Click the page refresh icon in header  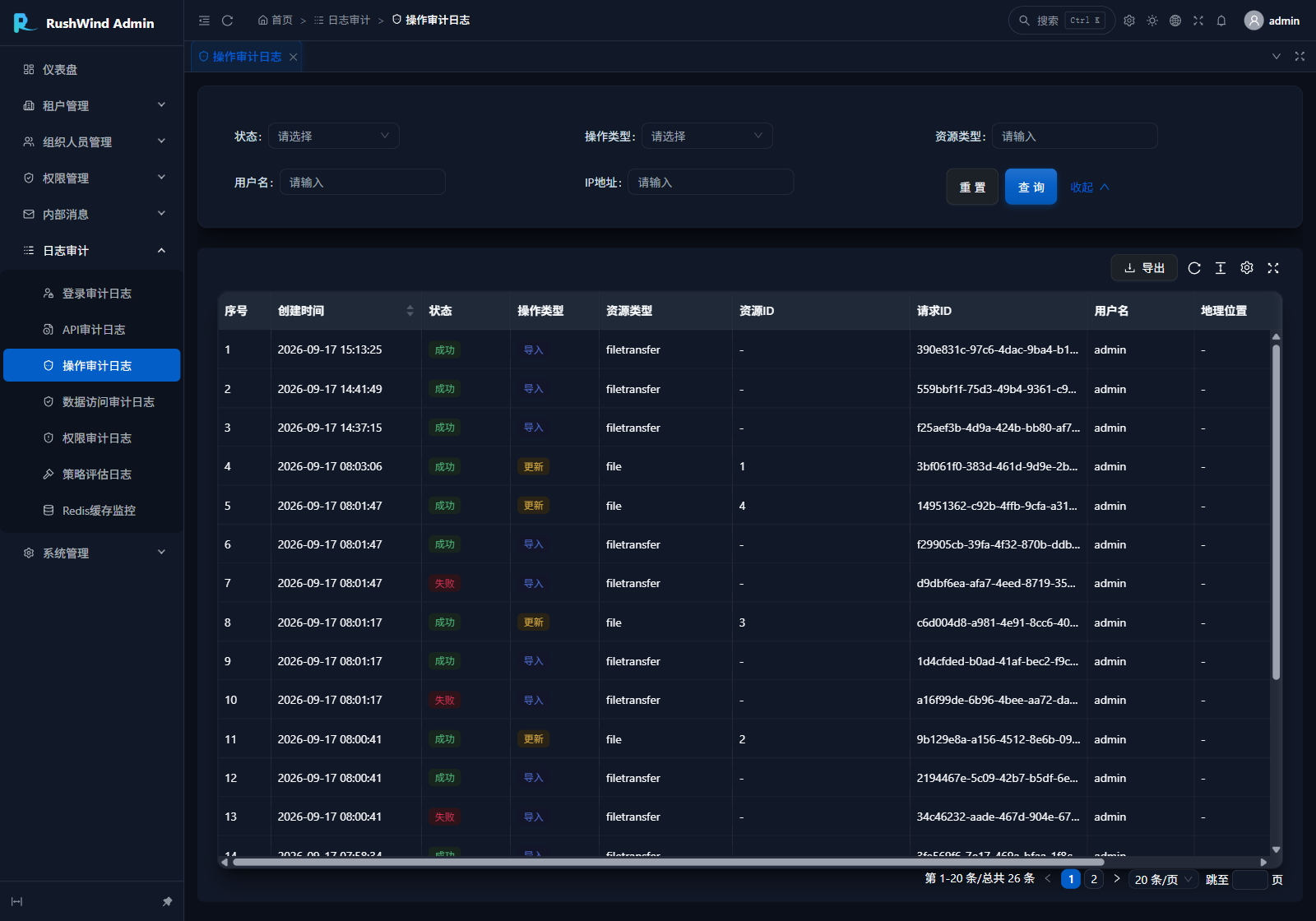228,21
